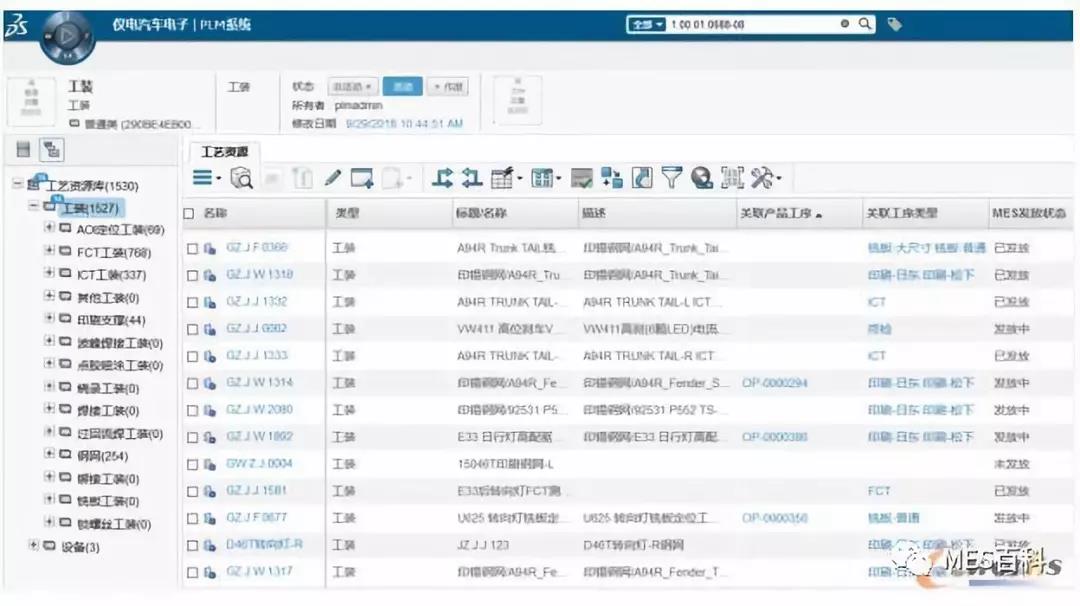The image size is (1080, 606).
Task: Open the filter funnel icon
Action: click(673, 178)
